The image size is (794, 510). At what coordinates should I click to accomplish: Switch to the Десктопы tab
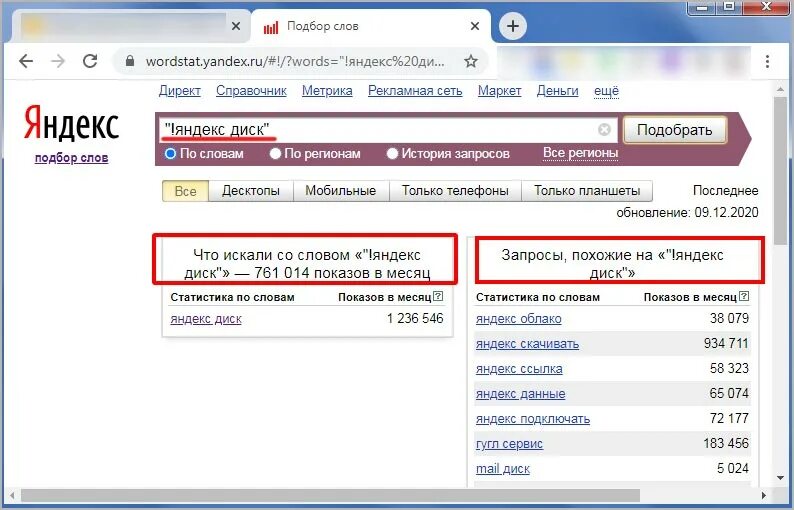click(x=251, y=191)
